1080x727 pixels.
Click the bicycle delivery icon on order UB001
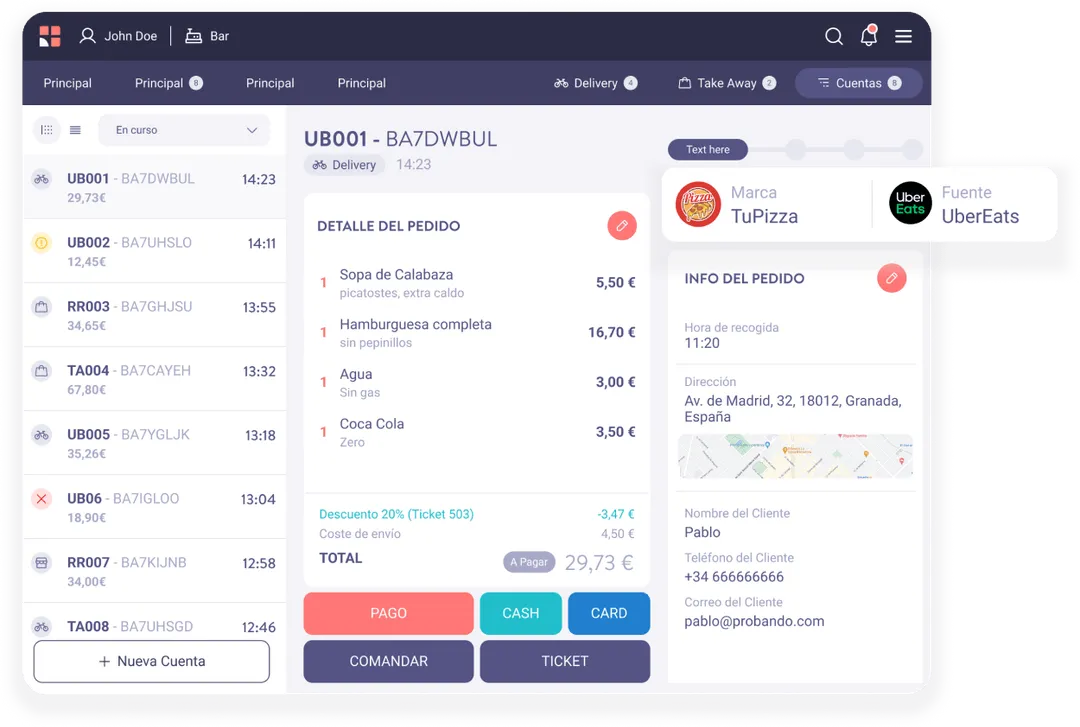41,178
